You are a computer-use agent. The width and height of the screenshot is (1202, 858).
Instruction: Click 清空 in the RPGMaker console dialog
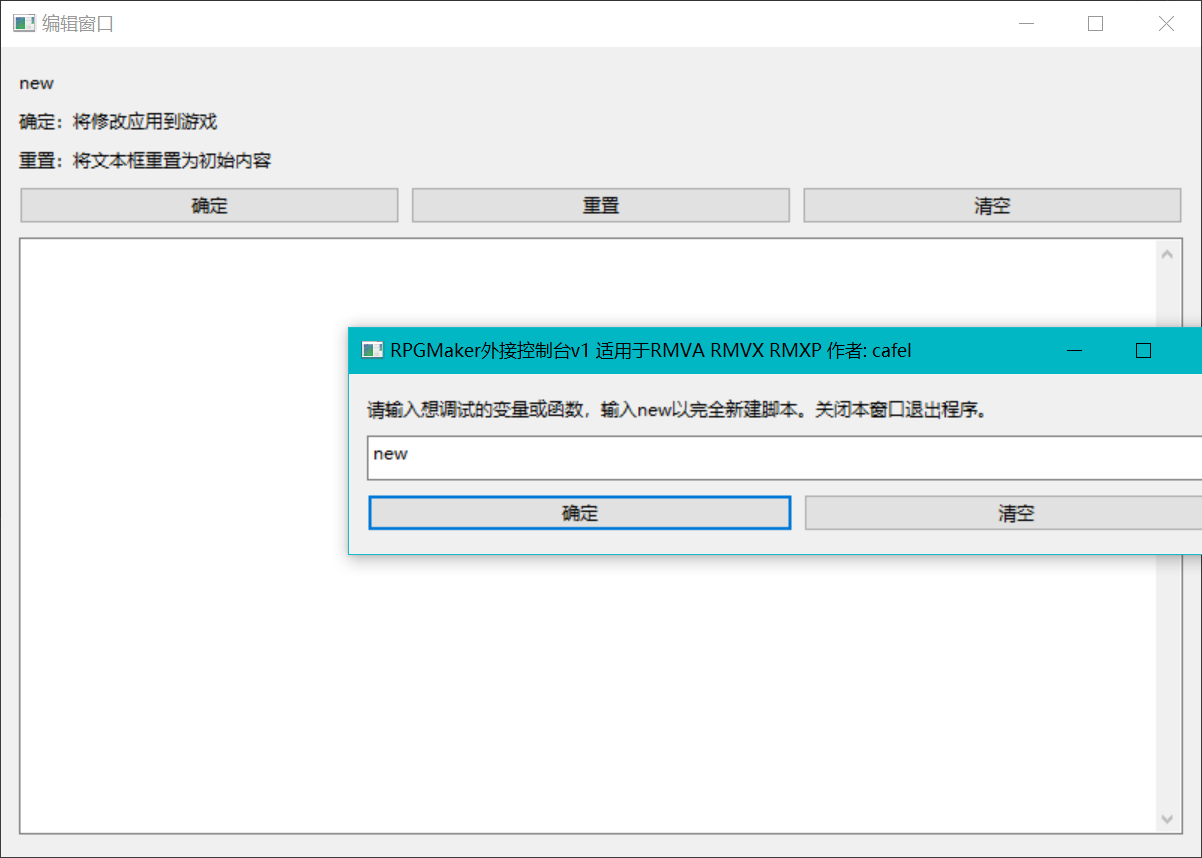(x=1003, y=513)
